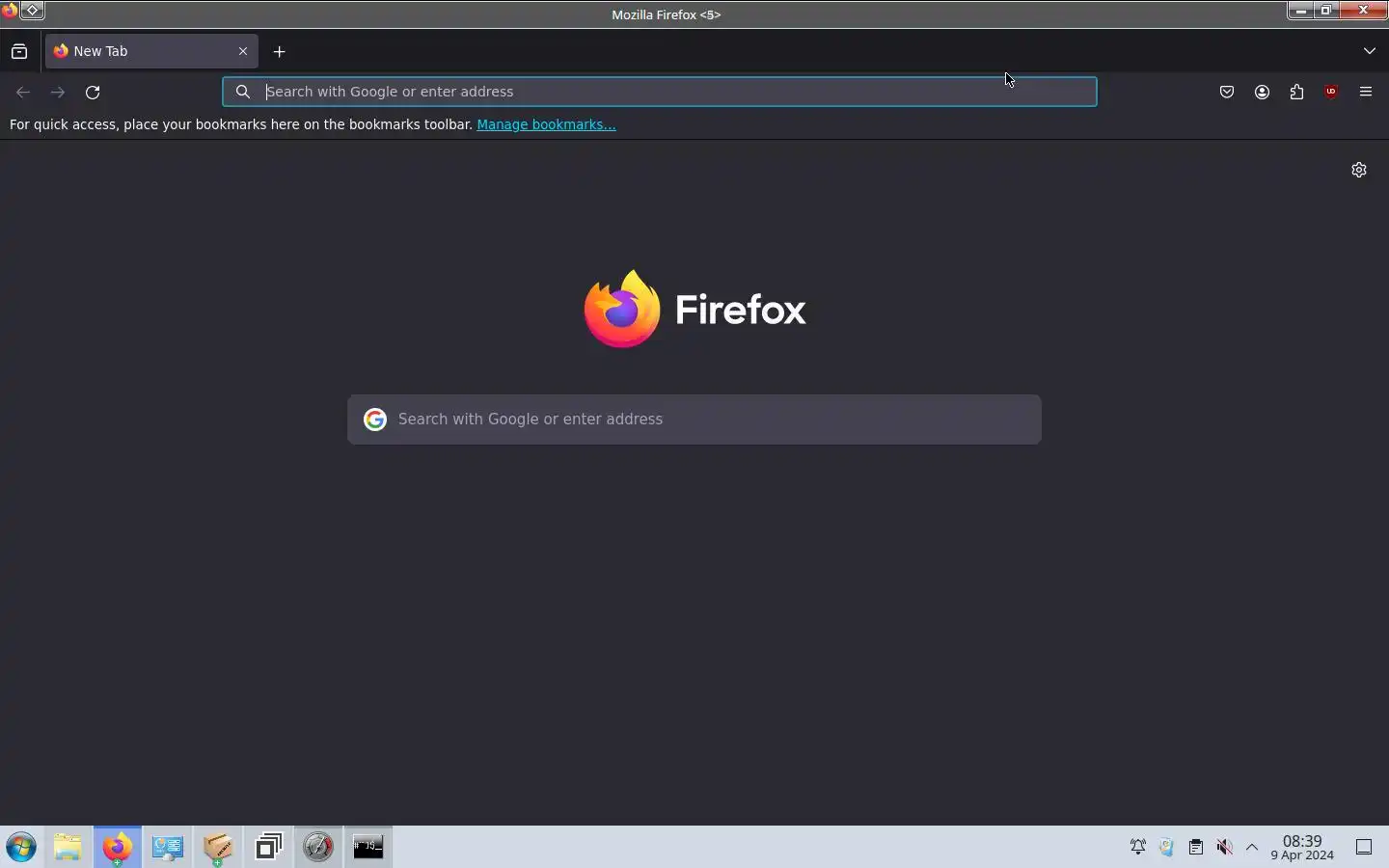Viewport: 1389px width, 868px height.
Task: Open the Extensions puzzle icon
Action: pyautogui.click(x=1297, y=93)
